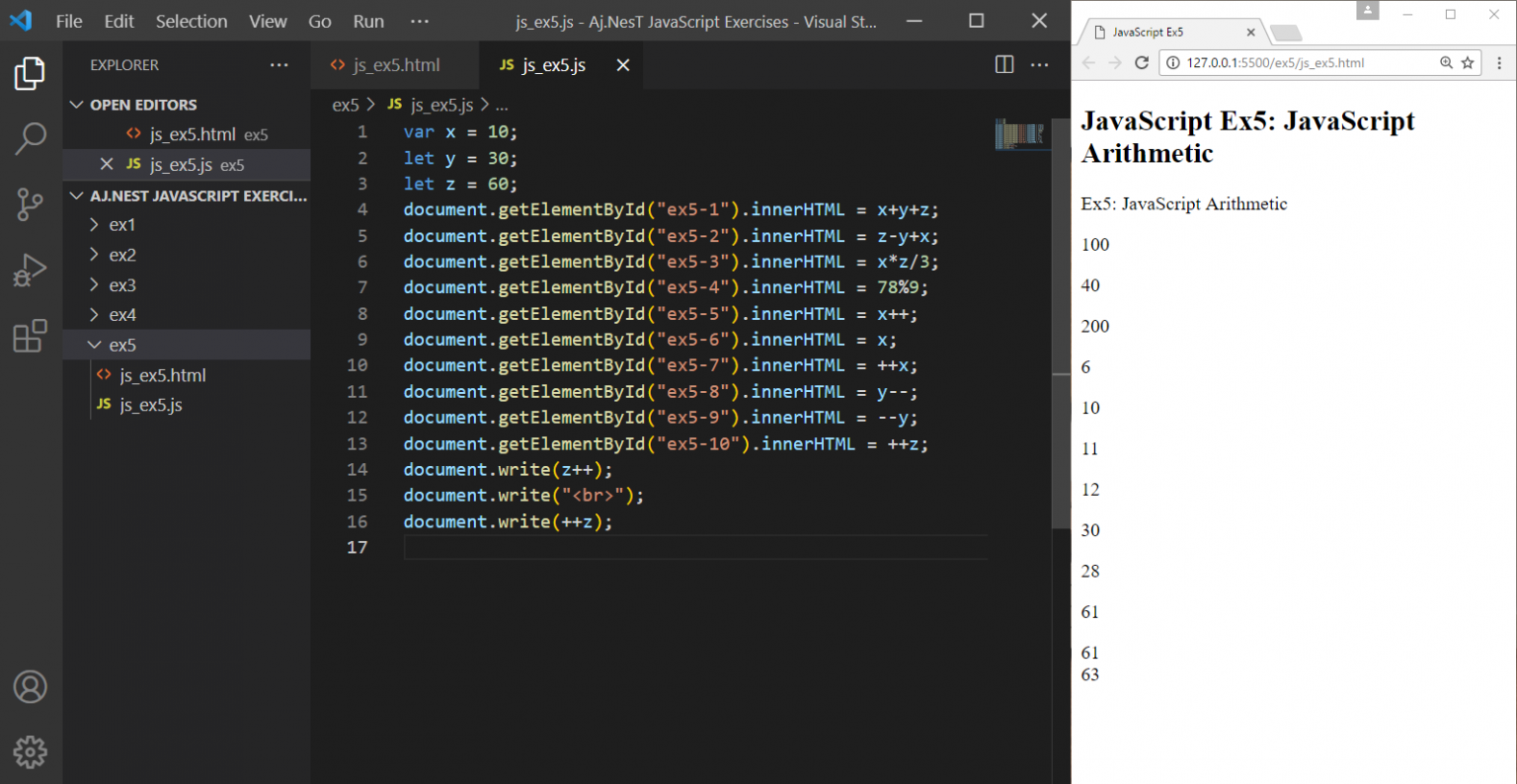Open the Search view icon
Viewport: 1517px width, 784px height.
tap(30, 138)
